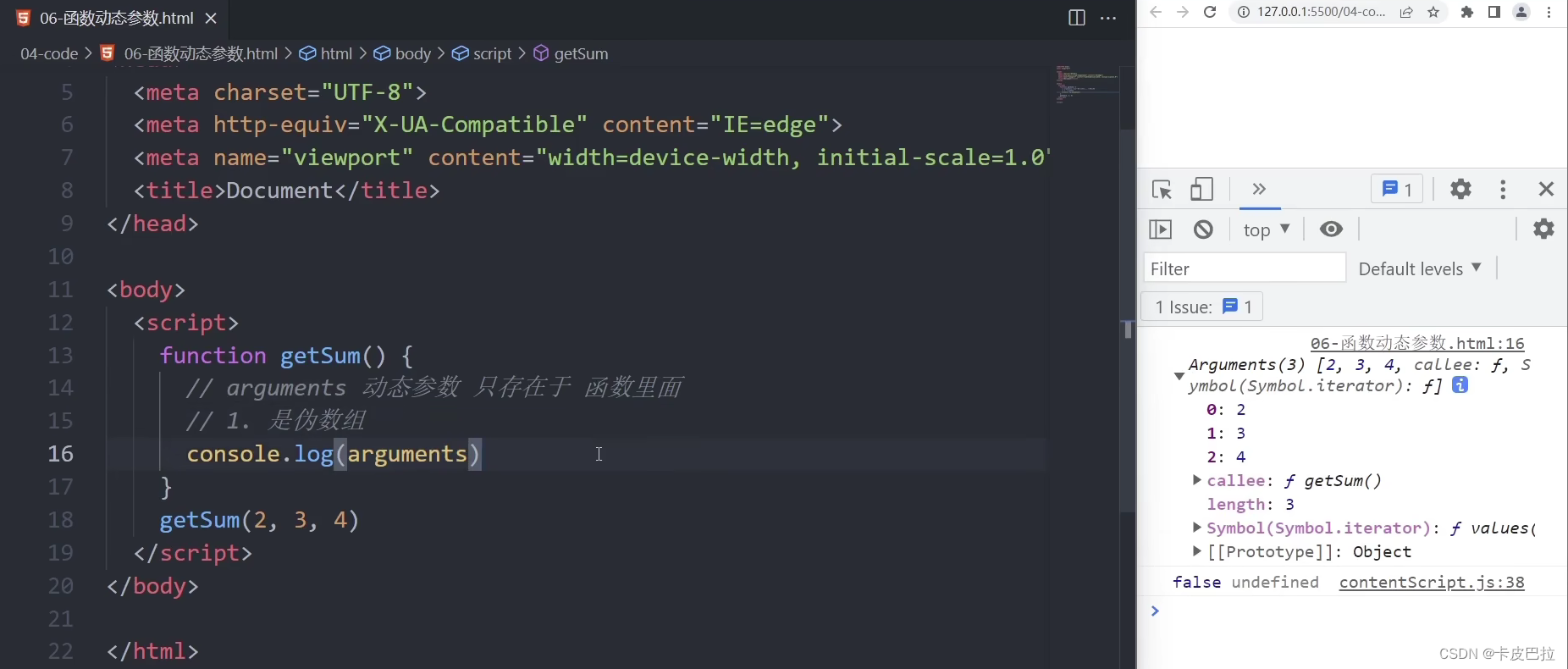Viewport: 1568px width, 669px height.
Task: Select the html breadcrumb
Action: (326, 53)
